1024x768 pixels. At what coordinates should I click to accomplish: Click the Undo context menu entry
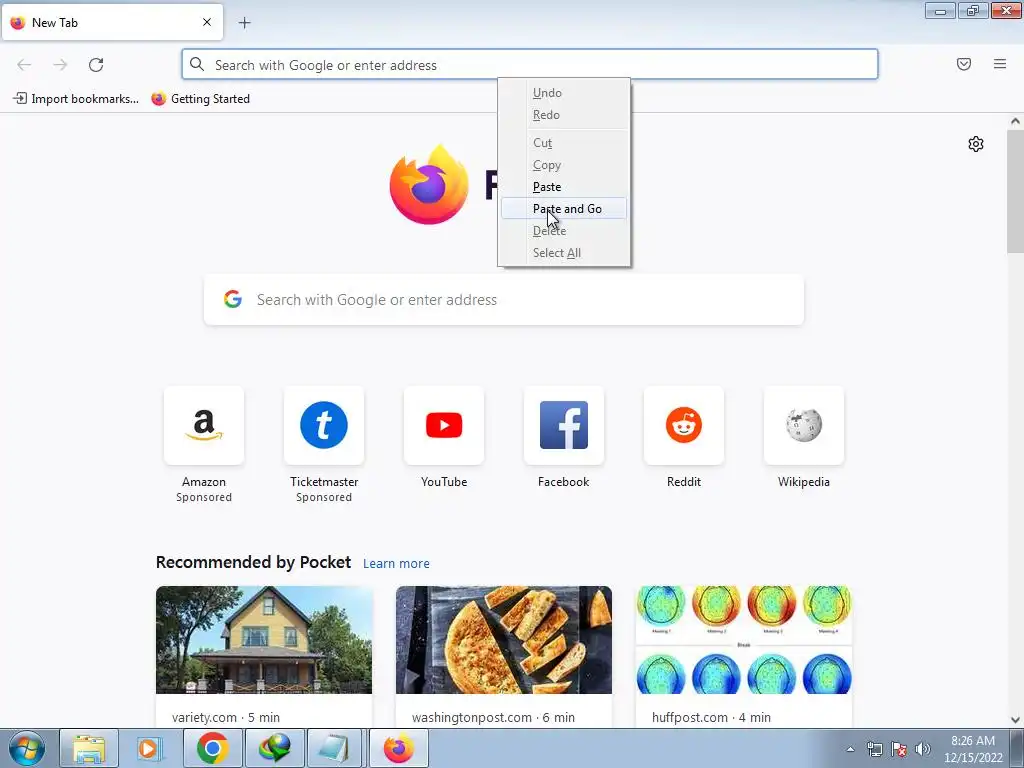[564, 93]
